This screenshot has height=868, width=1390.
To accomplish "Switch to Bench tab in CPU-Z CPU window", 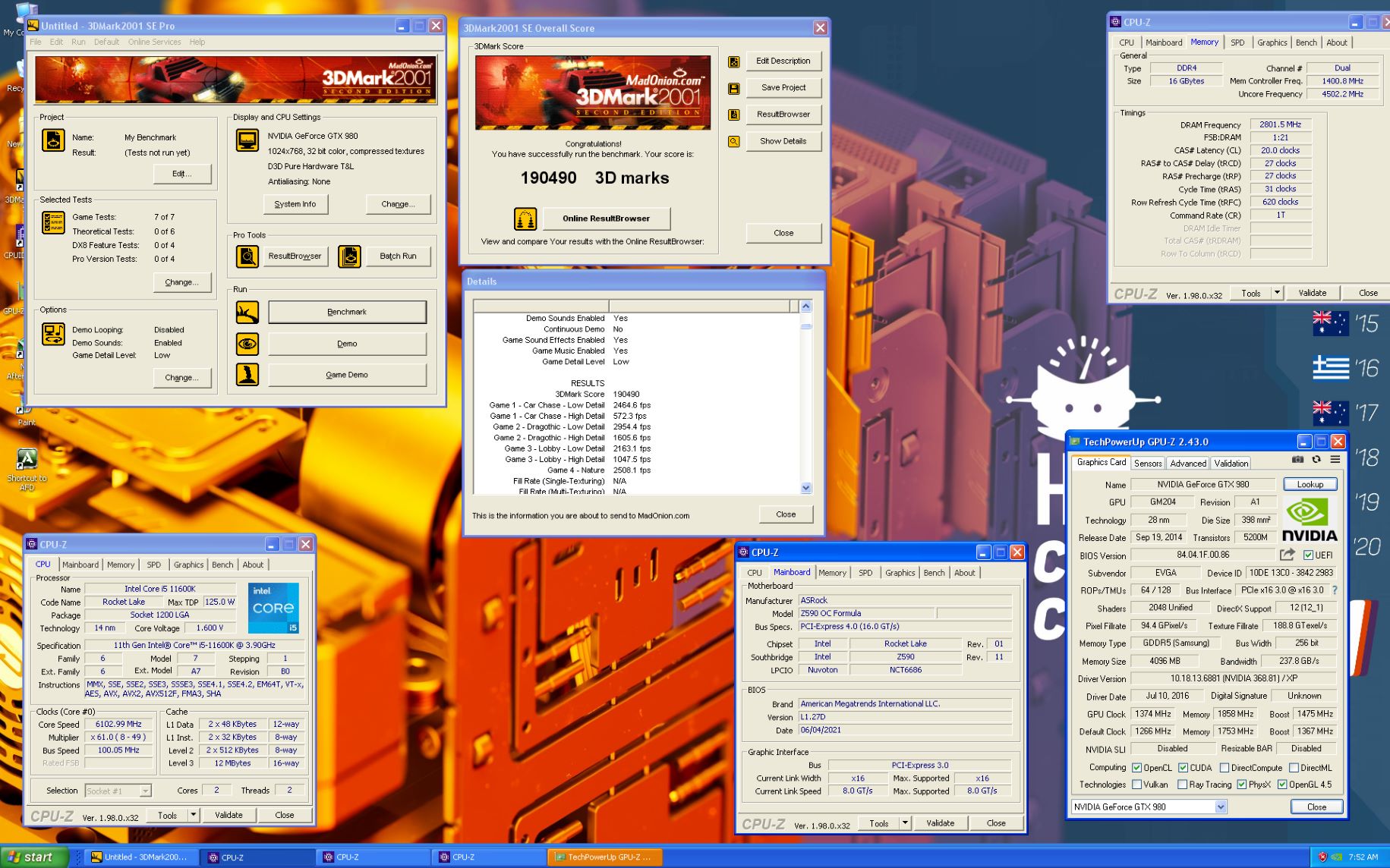I will [222, 565].
